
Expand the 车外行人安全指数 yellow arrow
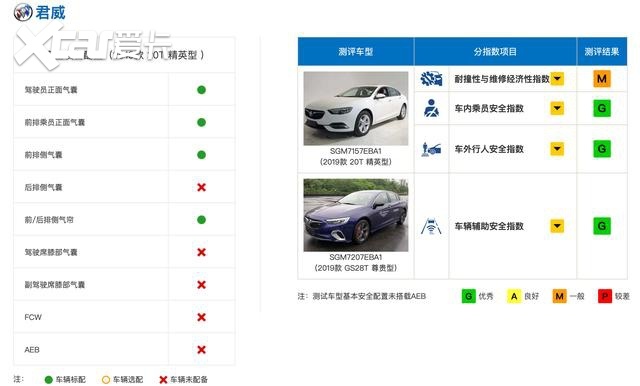(x=557, y=149)
